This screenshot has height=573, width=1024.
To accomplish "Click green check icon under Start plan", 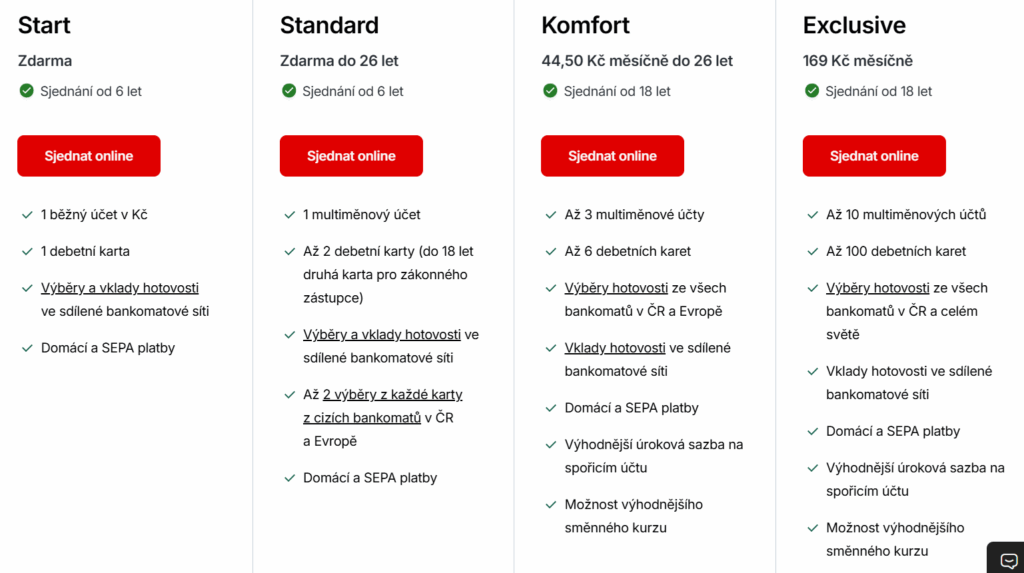I will click(27, 91).
